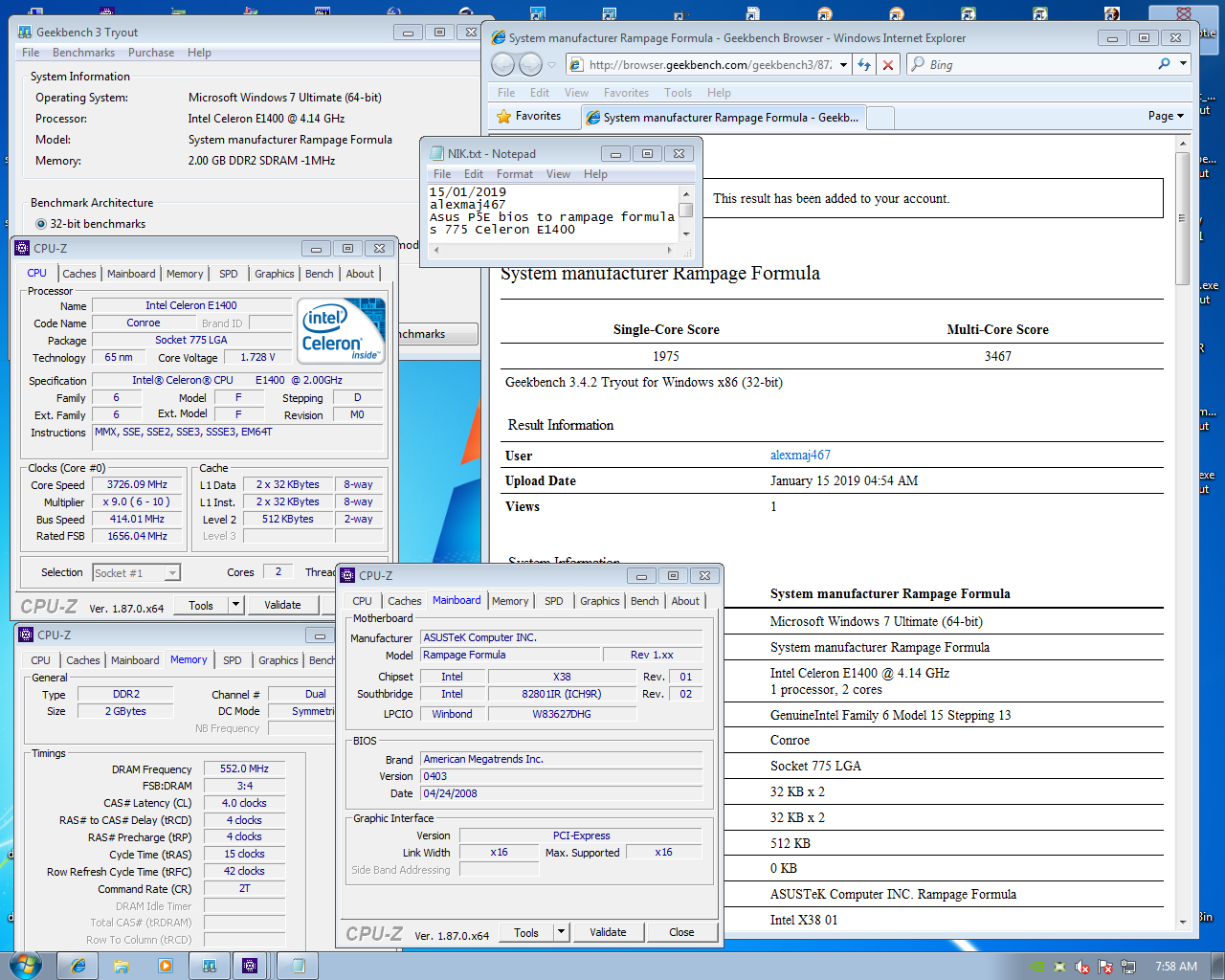The height and width of the screenshot is (980, 1225).
Task: Open the Purchase menu in Geekbench
Action: click(151, 53)
